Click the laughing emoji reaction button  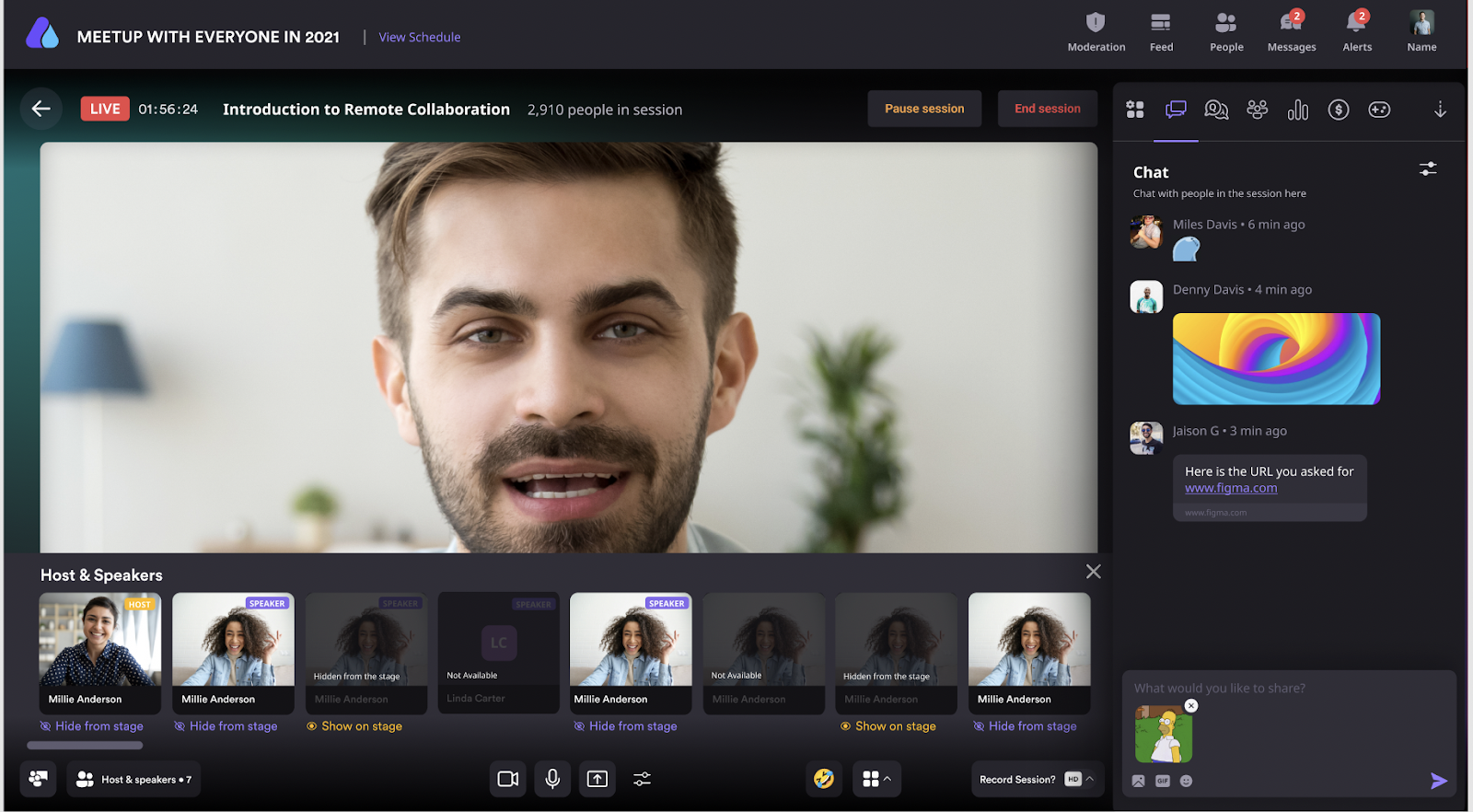[824, 779]
